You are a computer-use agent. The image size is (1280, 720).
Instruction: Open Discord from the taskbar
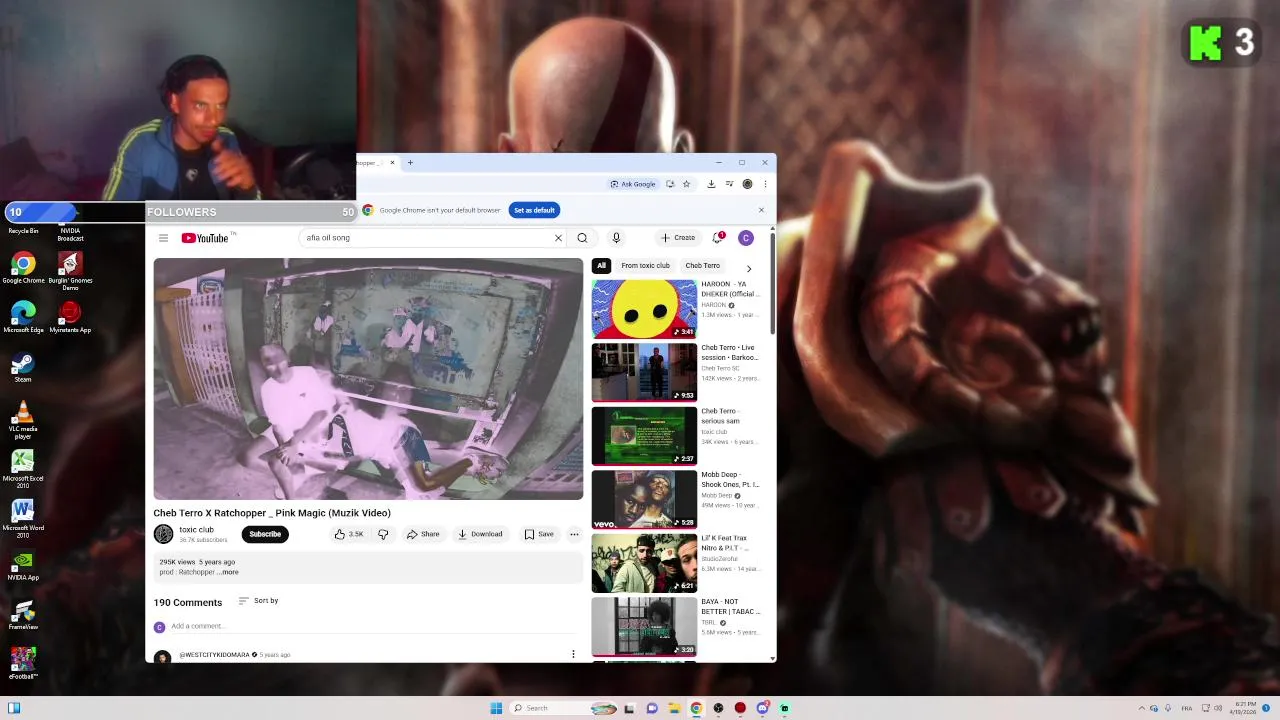click(762, 708)
